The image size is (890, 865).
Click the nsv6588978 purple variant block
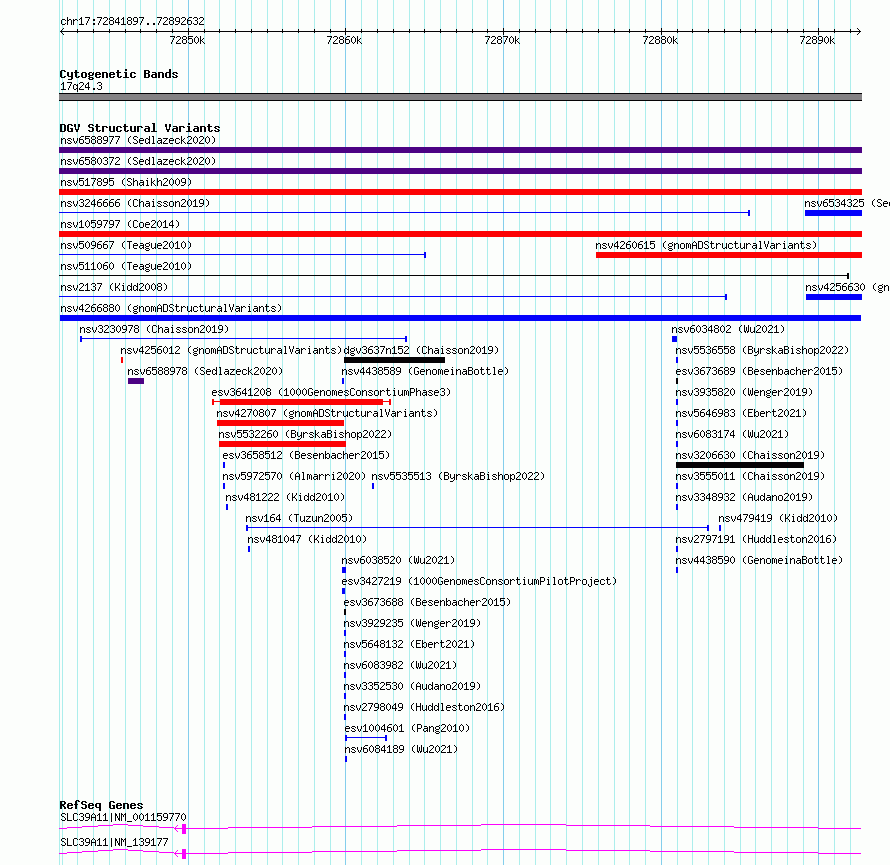136,381
